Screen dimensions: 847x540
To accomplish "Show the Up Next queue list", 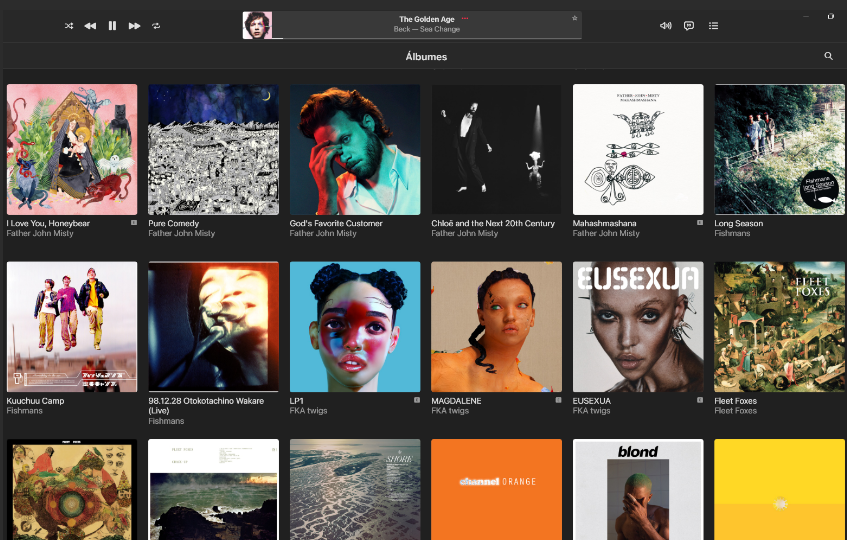I will coord(713,25).
